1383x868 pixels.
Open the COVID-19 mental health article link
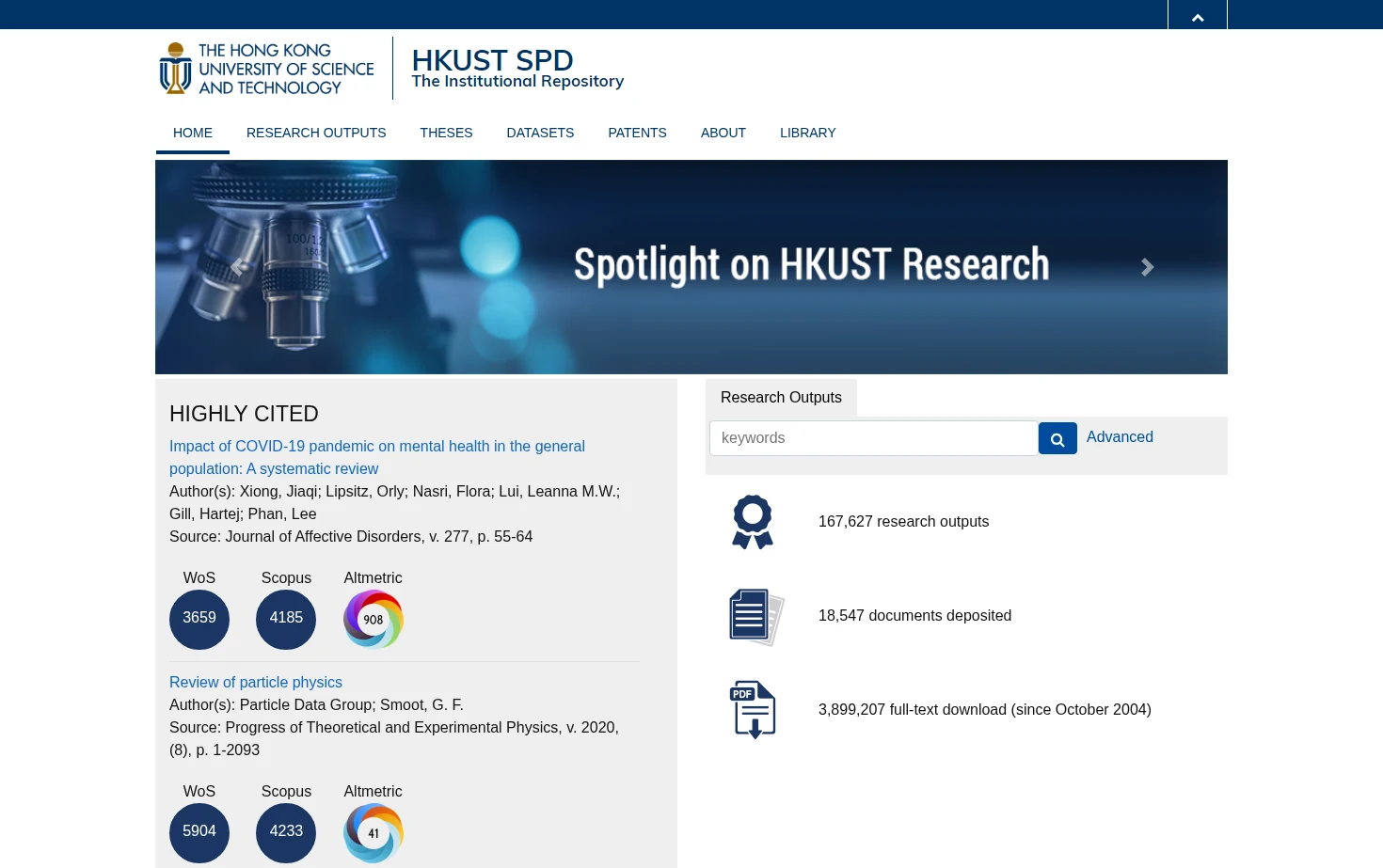coord(377,458)
